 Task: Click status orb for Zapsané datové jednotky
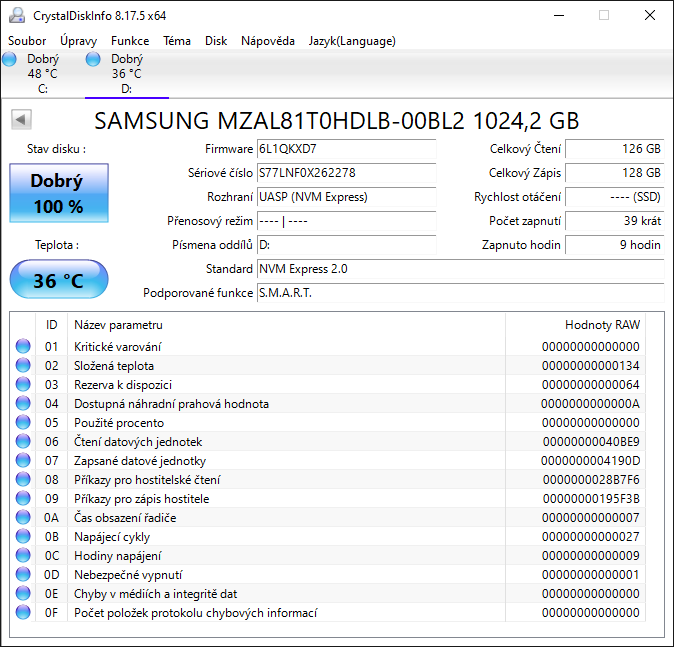tap(23, 460)
